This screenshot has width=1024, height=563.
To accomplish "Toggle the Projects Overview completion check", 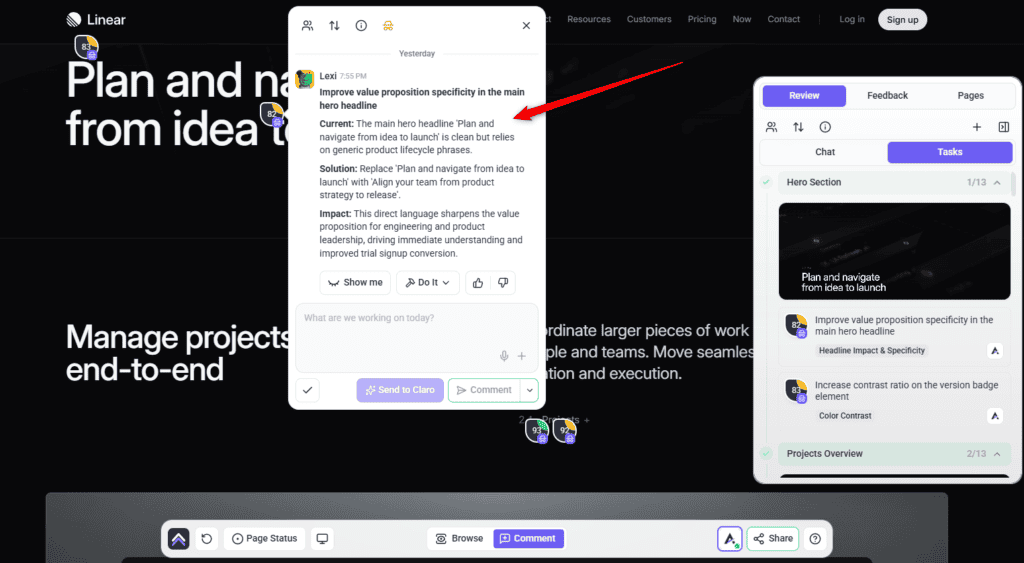I will coord(766,453).
